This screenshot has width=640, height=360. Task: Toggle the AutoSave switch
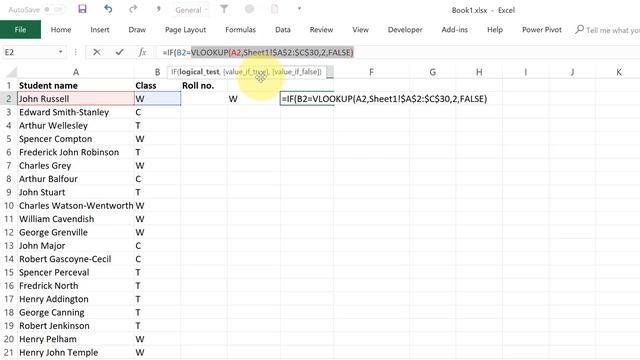[x=54, y=9]
